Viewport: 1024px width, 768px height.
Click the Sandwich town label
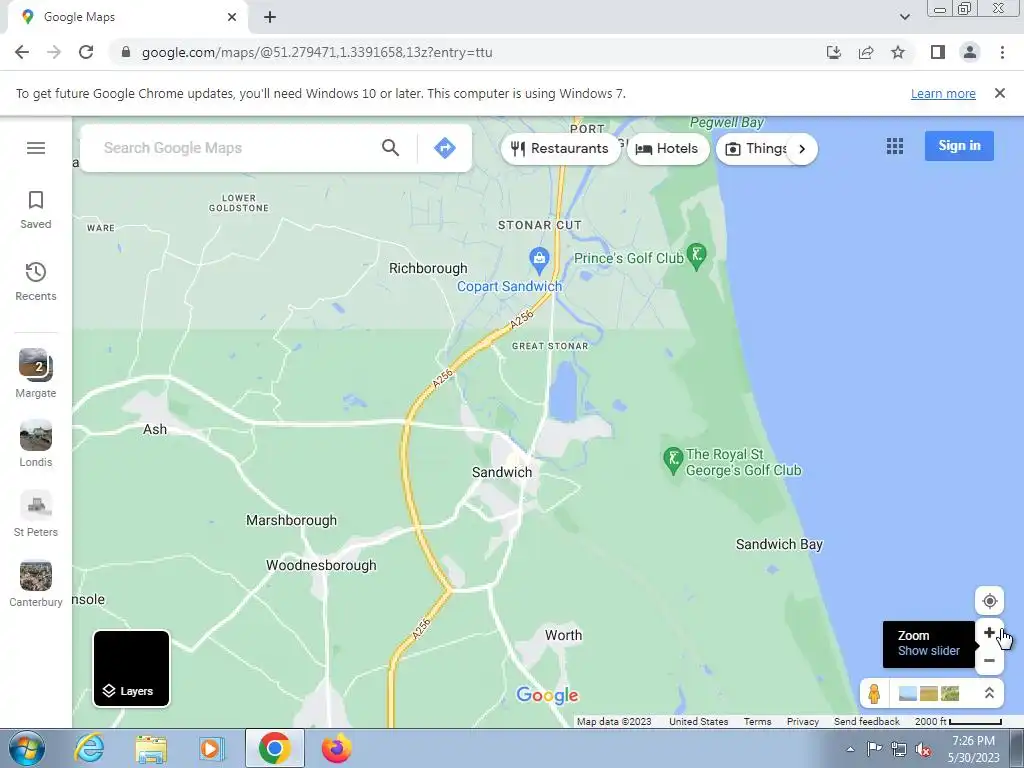pyautogui.click(x=502, y=472)
